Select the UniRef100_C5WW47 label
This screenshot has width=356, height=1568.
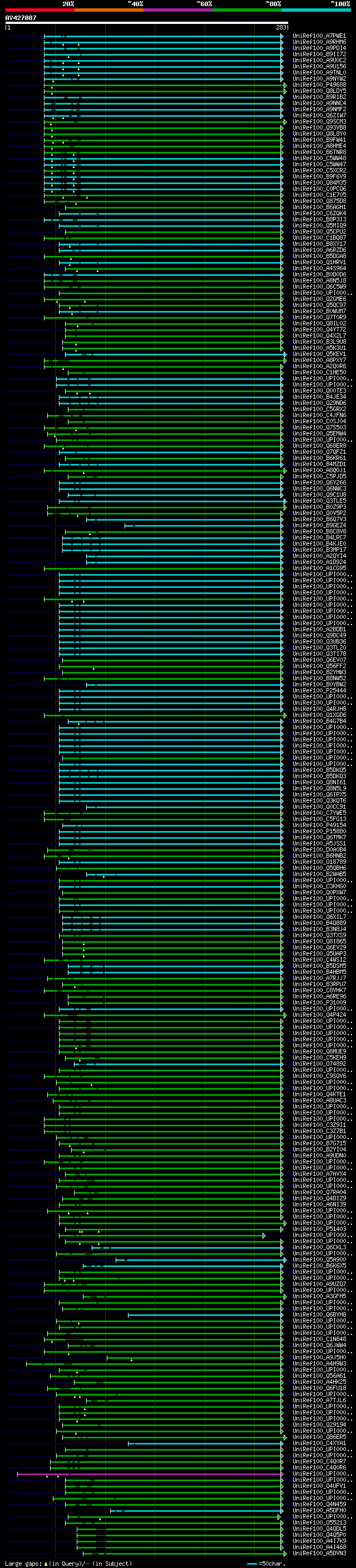[x=319, y=164]
